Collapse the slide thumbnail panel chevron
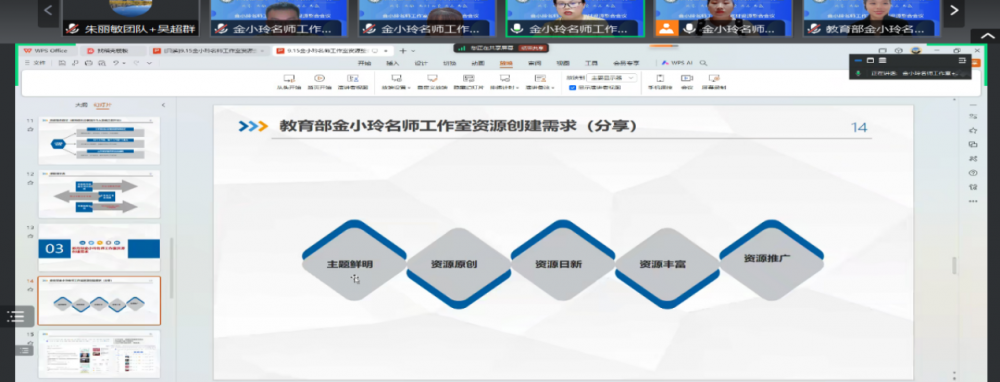 coord(163,105)
